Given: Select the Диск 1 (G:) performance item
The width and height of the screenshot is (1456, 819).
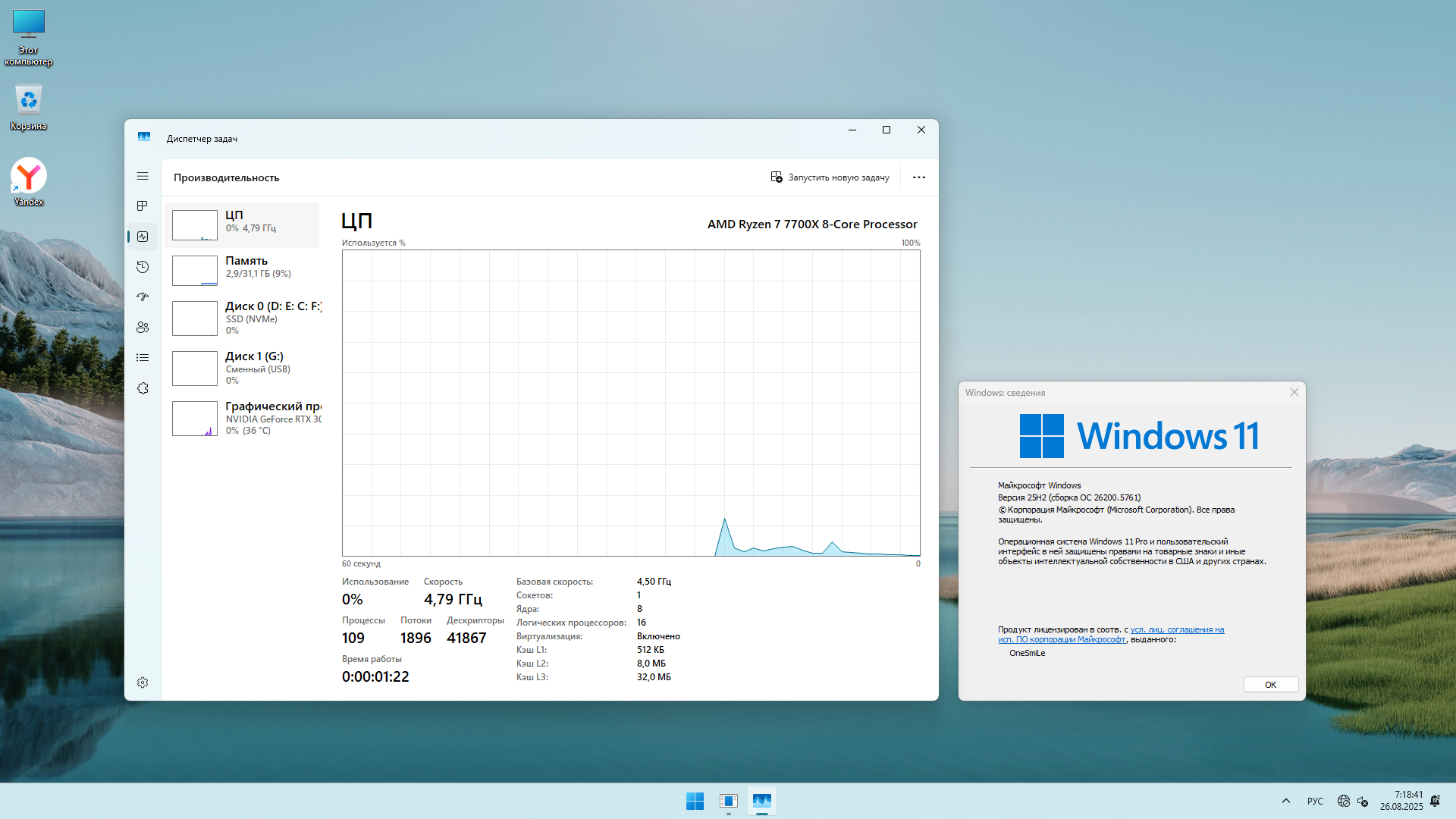Looking at the screenshot, I should (x=243, y=368).
